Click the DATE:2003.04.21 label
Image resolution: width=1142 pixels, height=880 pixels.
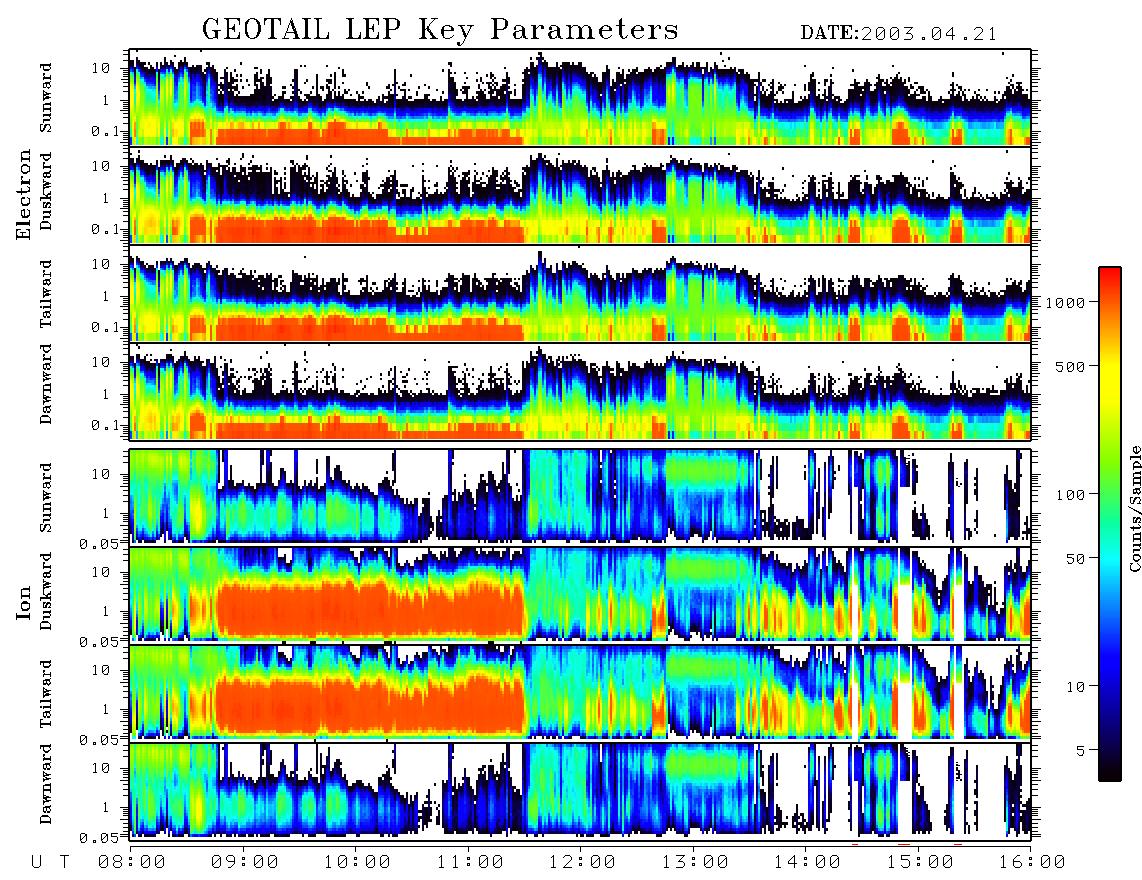click(x=899, y=34)
